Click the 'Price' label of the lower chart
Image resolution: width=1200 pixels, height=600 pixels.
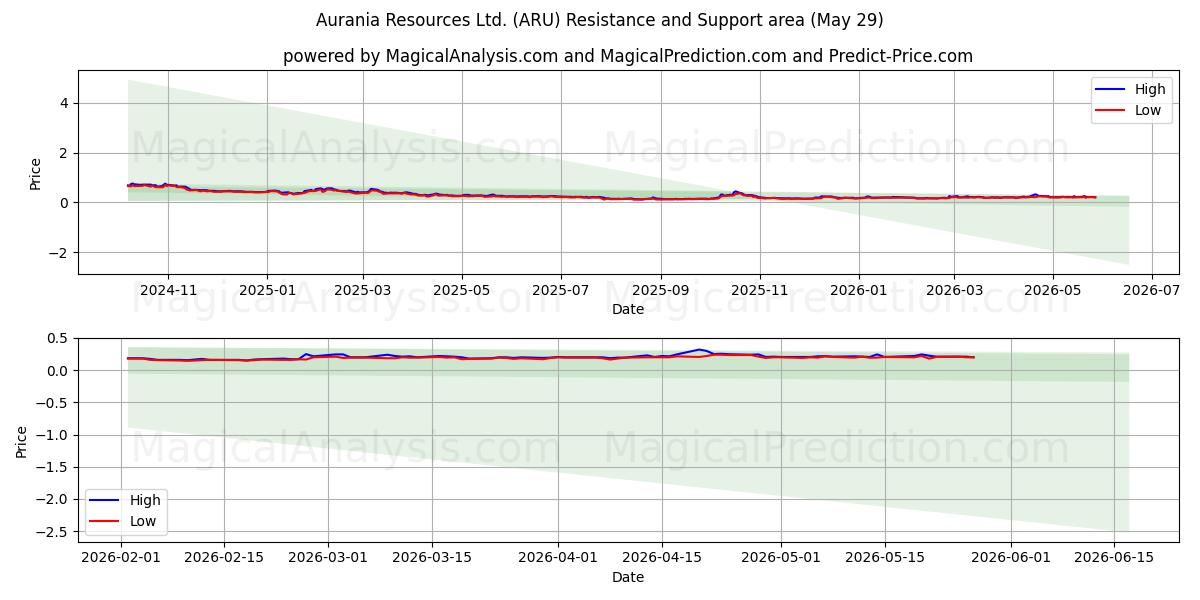click(x=22, y=441)
